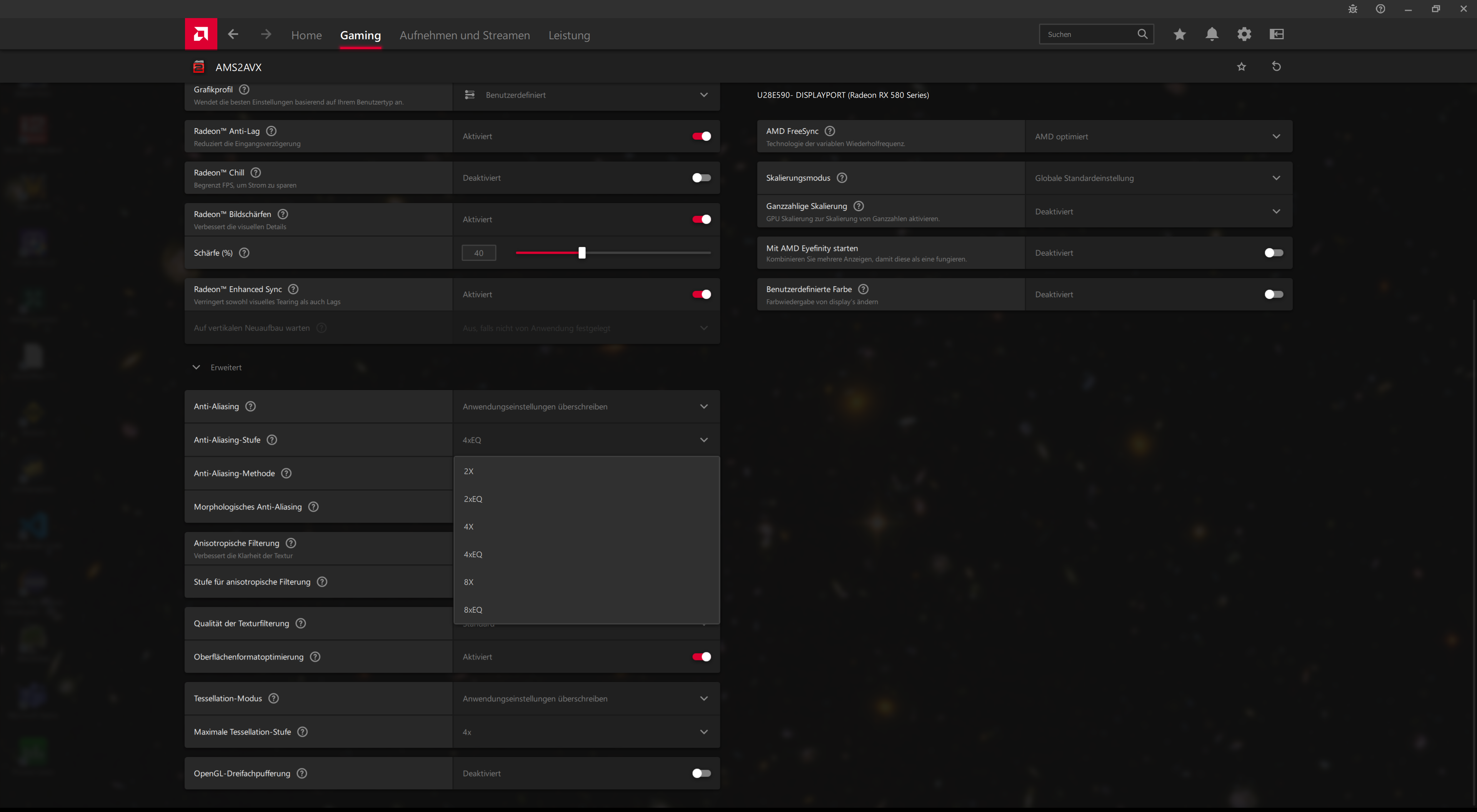
Task: Open Grafikprofil Benutzerdefiniert dropdown
Action: [x=586, y=95]
